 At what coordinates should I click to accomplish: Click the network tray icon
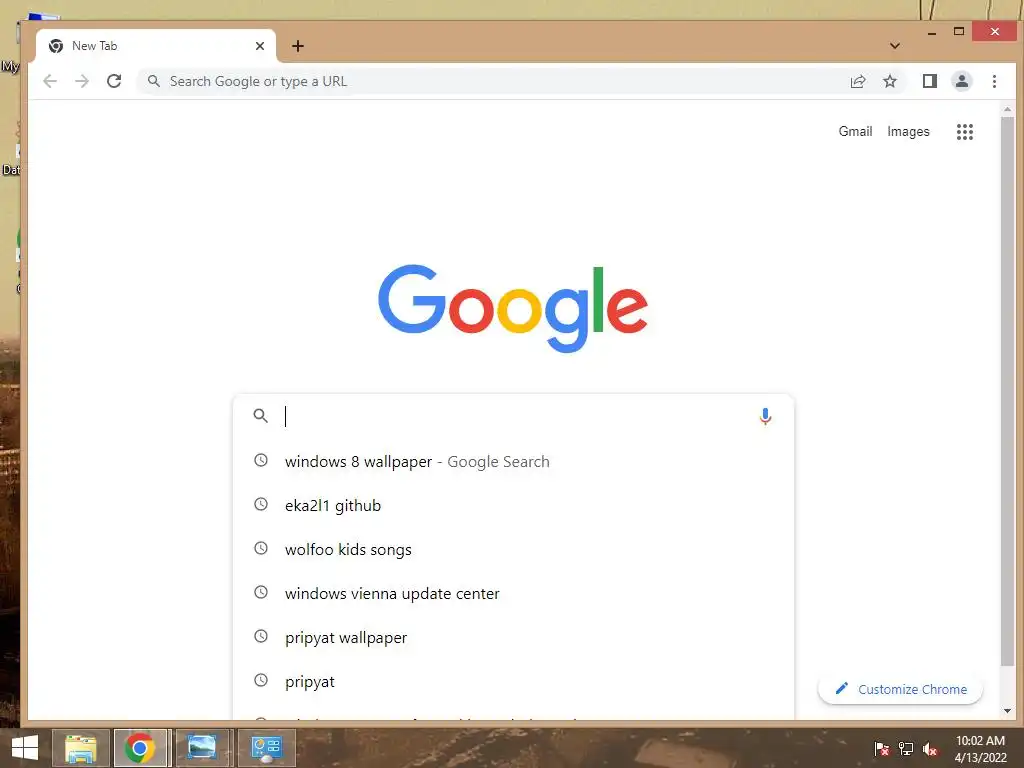point(906,748)
